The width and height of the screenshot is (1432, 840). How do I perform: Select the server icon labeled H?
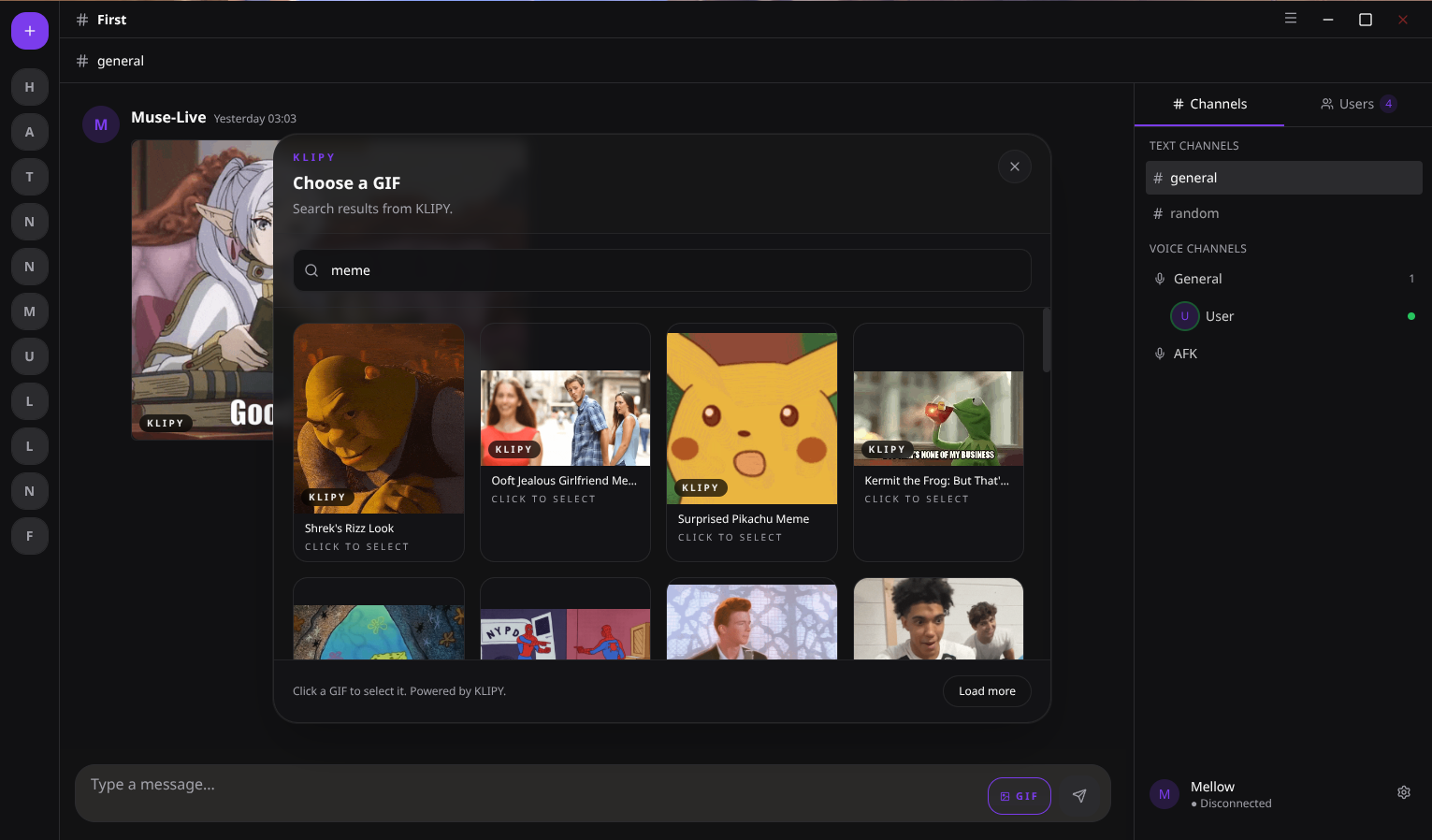[30, 87]
